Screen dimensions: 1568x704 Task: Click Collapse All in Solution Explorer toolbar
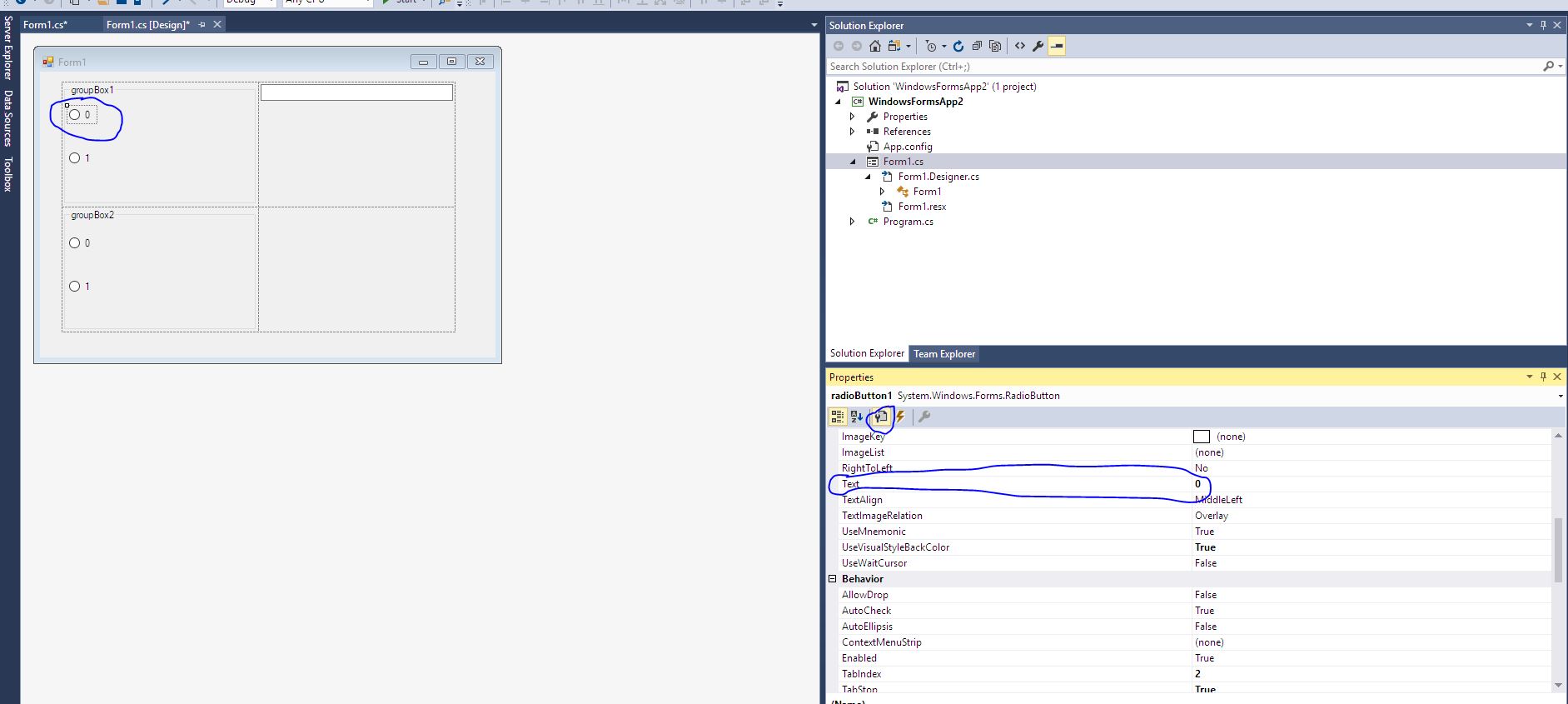tap(977, 47)
